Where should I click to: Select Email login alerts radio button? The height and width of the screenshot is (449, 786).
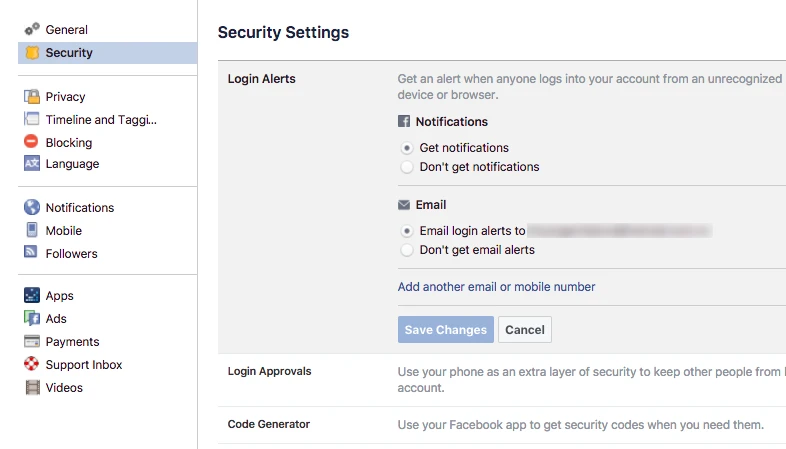click(407, 231)
